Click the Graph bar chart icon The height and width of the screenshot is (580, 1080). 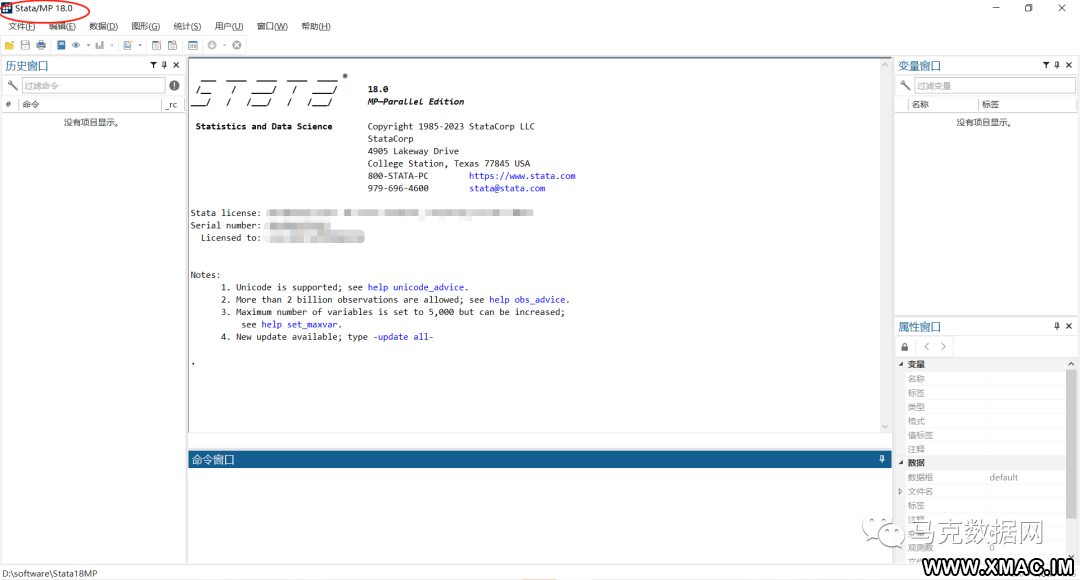pos(100,45)
